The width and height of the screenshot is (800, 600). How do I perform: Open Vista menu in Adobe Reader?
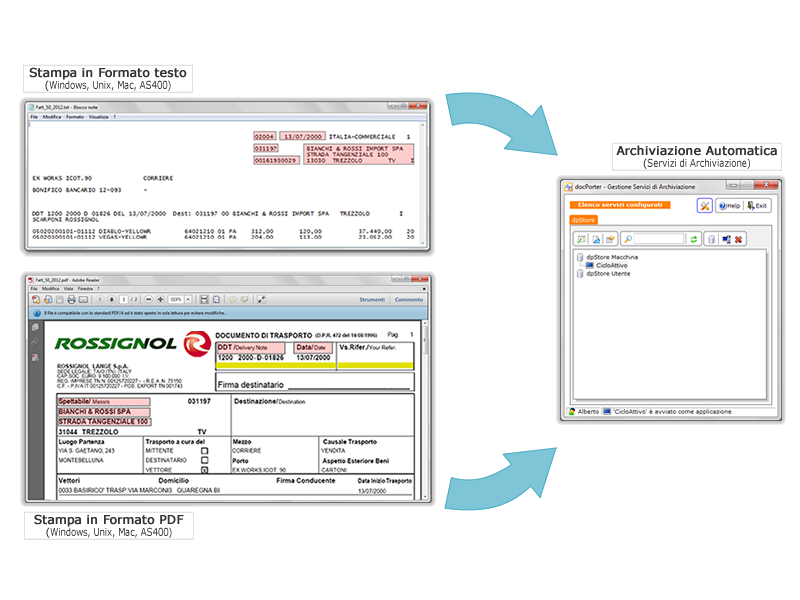68,289
